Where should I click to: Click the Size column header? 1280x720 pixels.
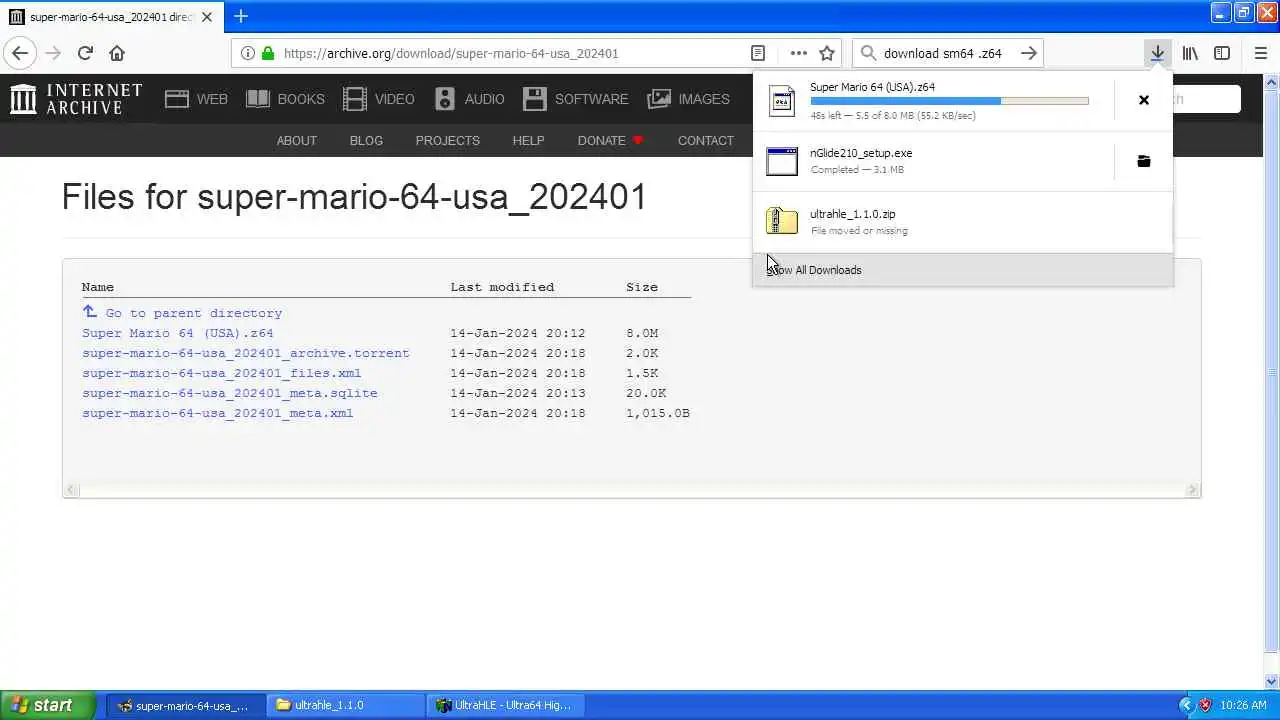point(642,287)
